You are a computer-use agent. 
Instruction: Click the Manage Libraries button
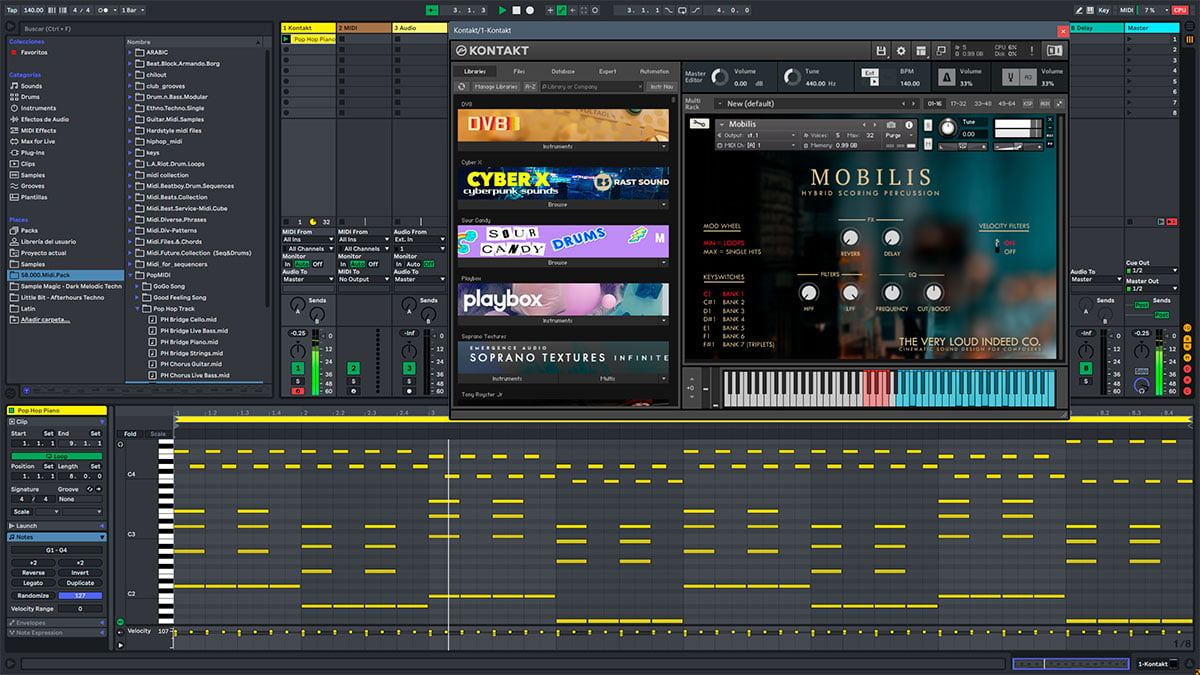pos(496,87)
